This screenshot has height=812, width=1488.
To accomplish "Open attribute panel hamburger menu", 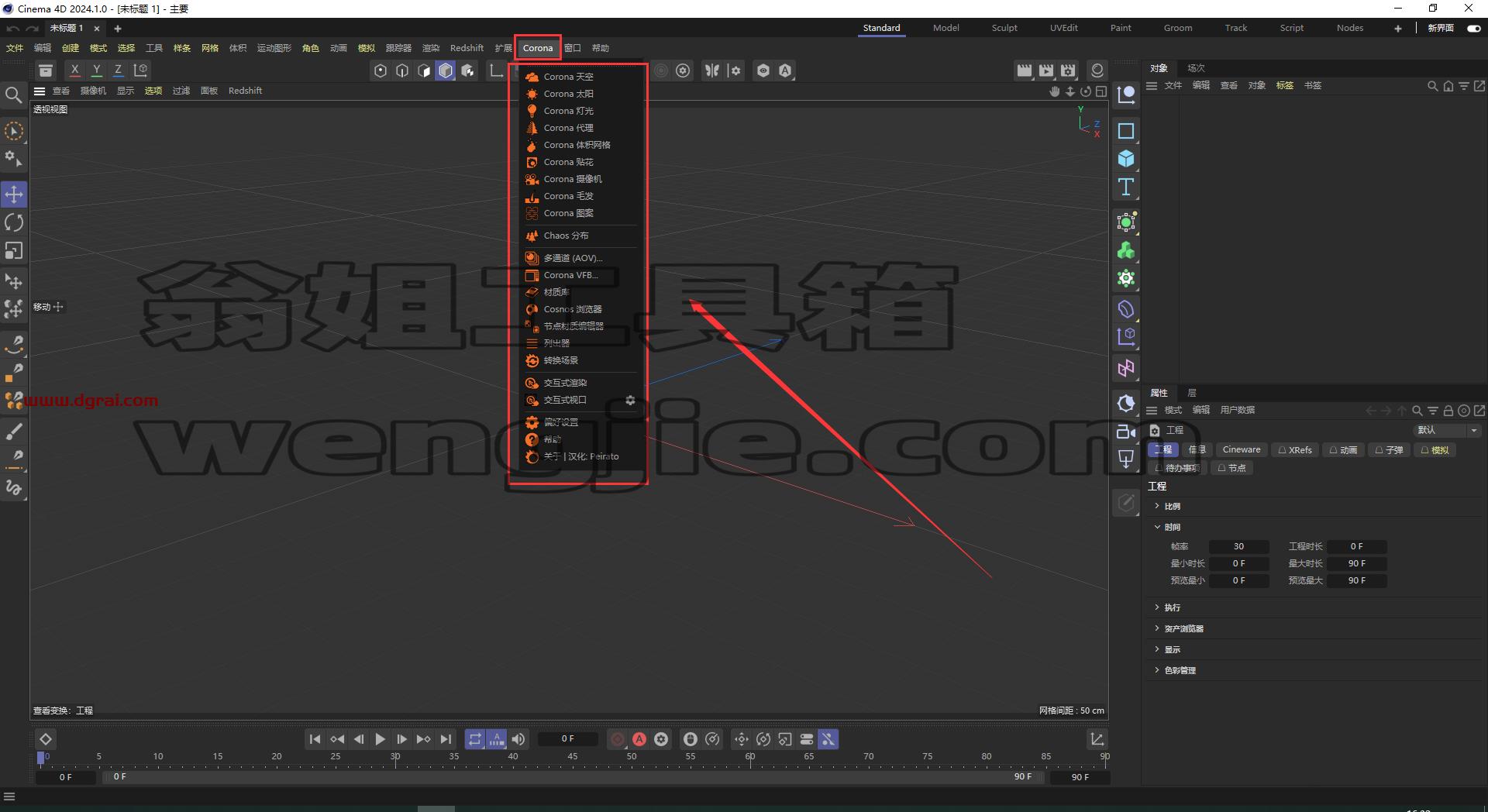I will (x=1152, y=410).
